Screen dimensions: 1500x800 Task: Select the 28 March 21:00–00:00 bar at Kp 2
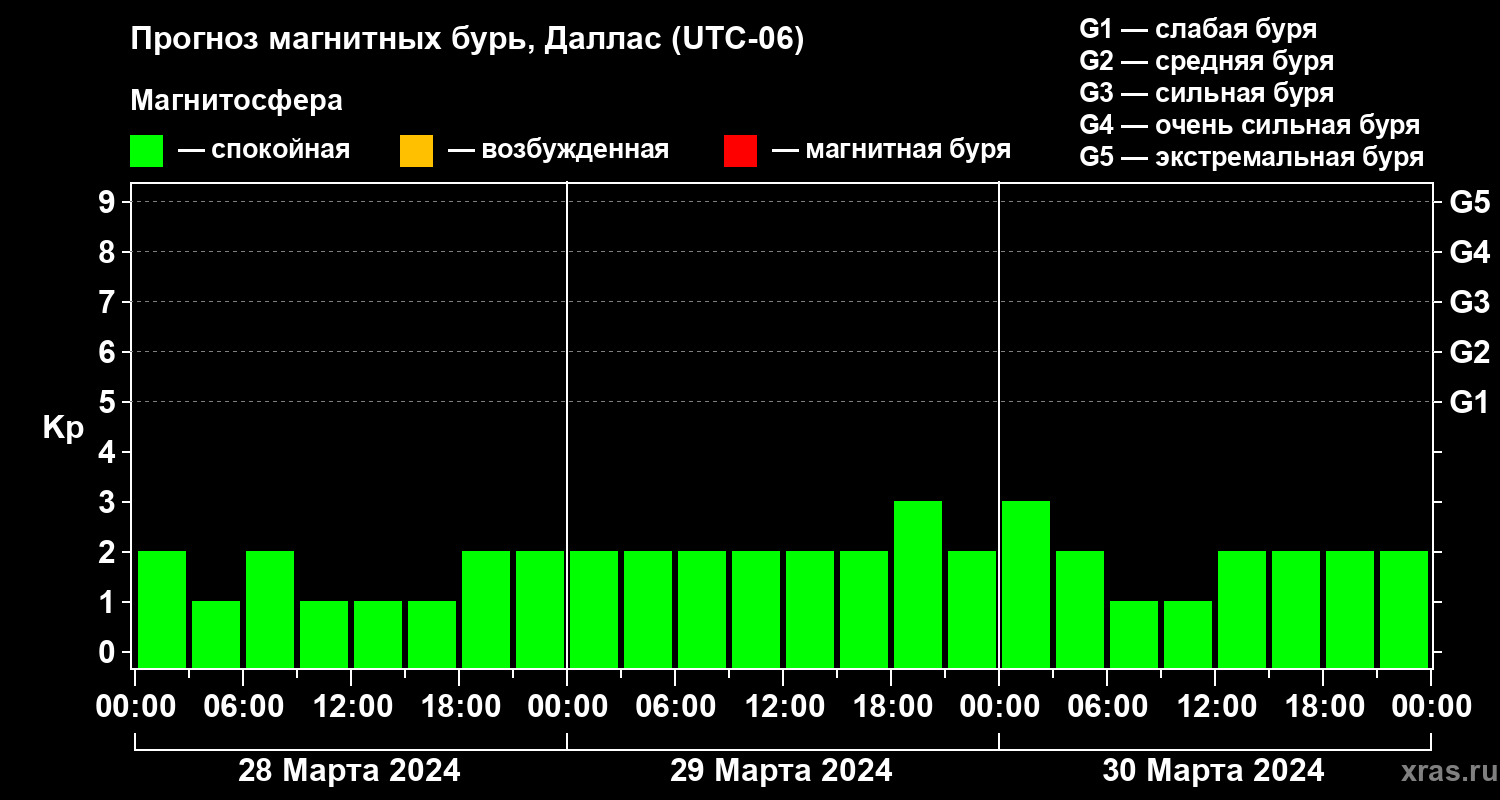tap(539, 609)
